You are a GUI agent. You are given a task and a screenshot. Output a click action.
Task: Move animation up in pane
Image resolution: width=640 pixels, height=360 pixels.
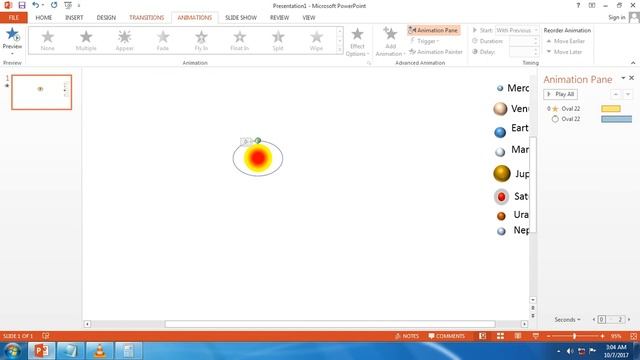pyautogui.click(x=616, y=95)
